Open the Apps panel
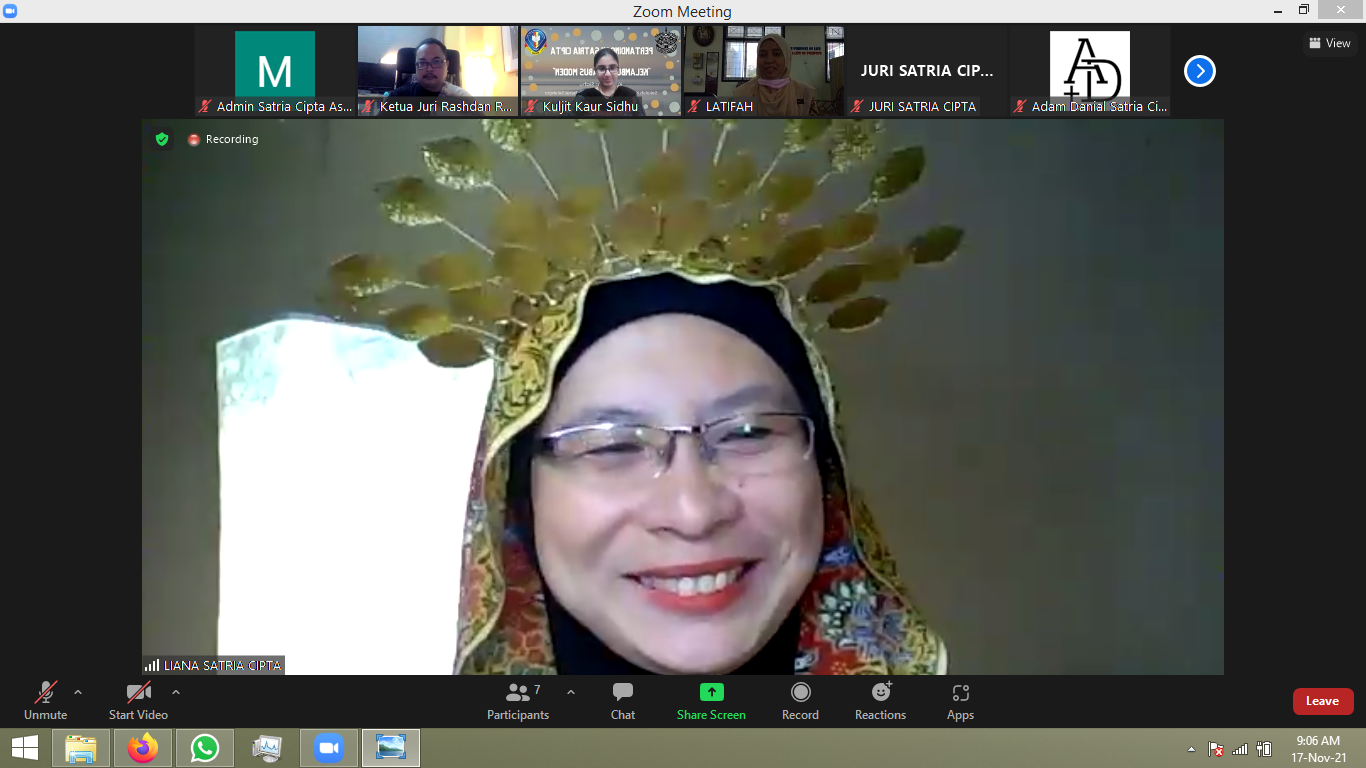The height and width of the screenshot is (768, 1366). pyautogui.click(x=960, y=700)
